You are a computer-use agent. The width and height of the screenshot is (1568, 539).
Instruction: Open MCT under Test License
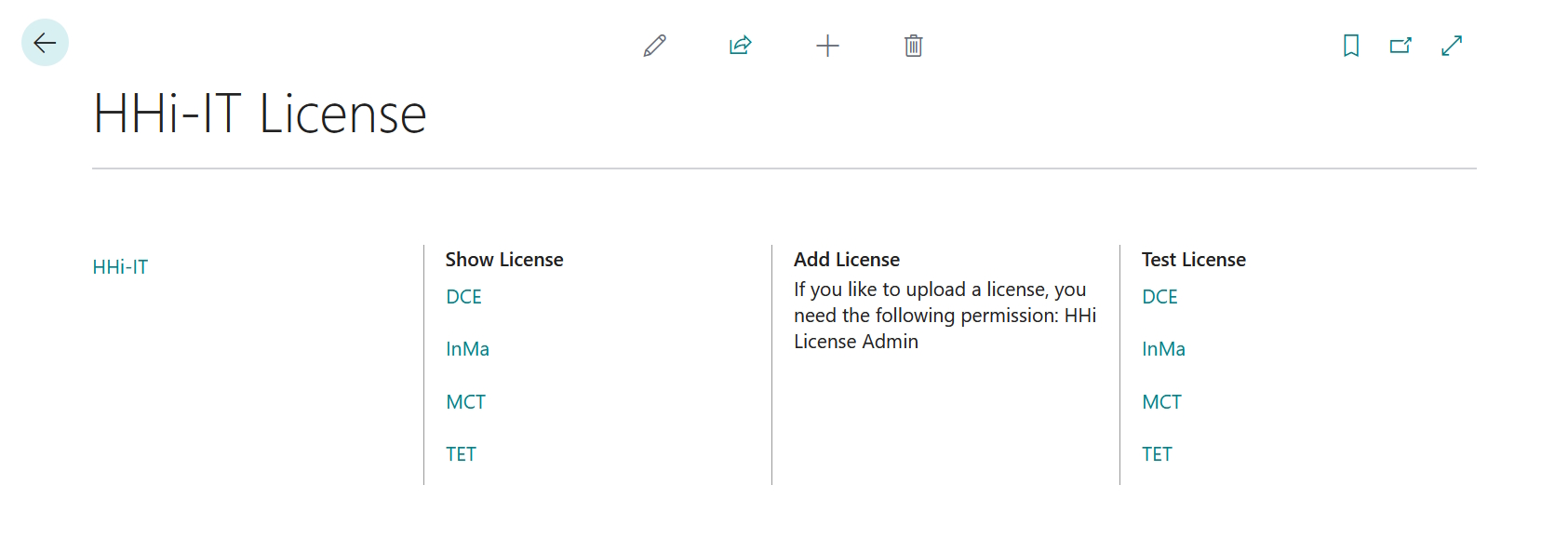[1161, 402]
